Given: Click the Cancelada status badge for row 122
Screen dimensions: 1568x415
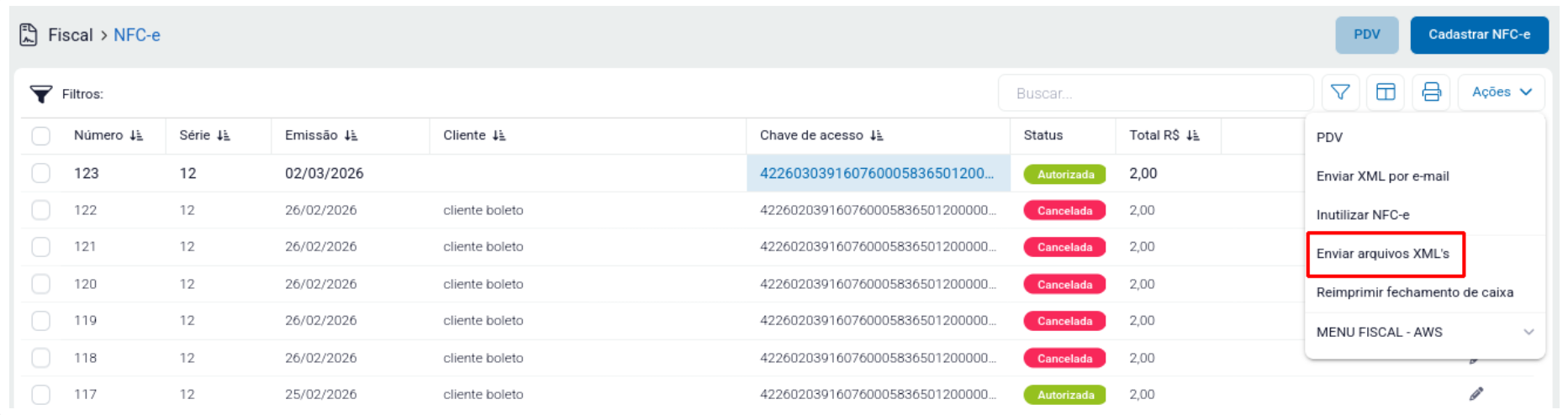Looking at the screenshot, I should coord(1064,211).
